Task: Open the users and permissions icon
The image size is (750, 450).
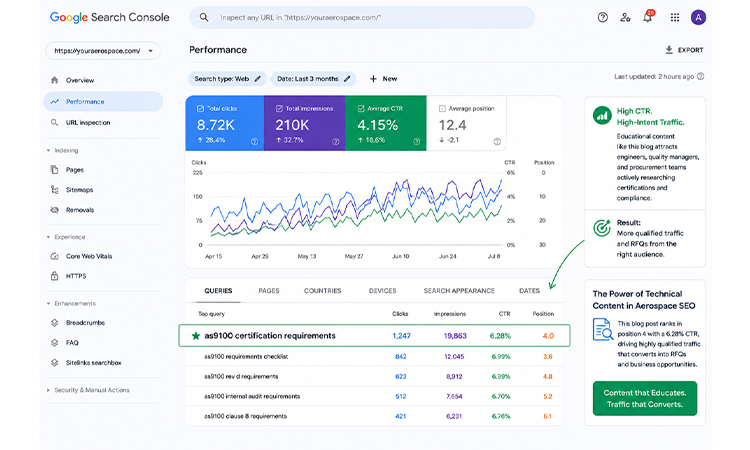Action: click(625, 18)
